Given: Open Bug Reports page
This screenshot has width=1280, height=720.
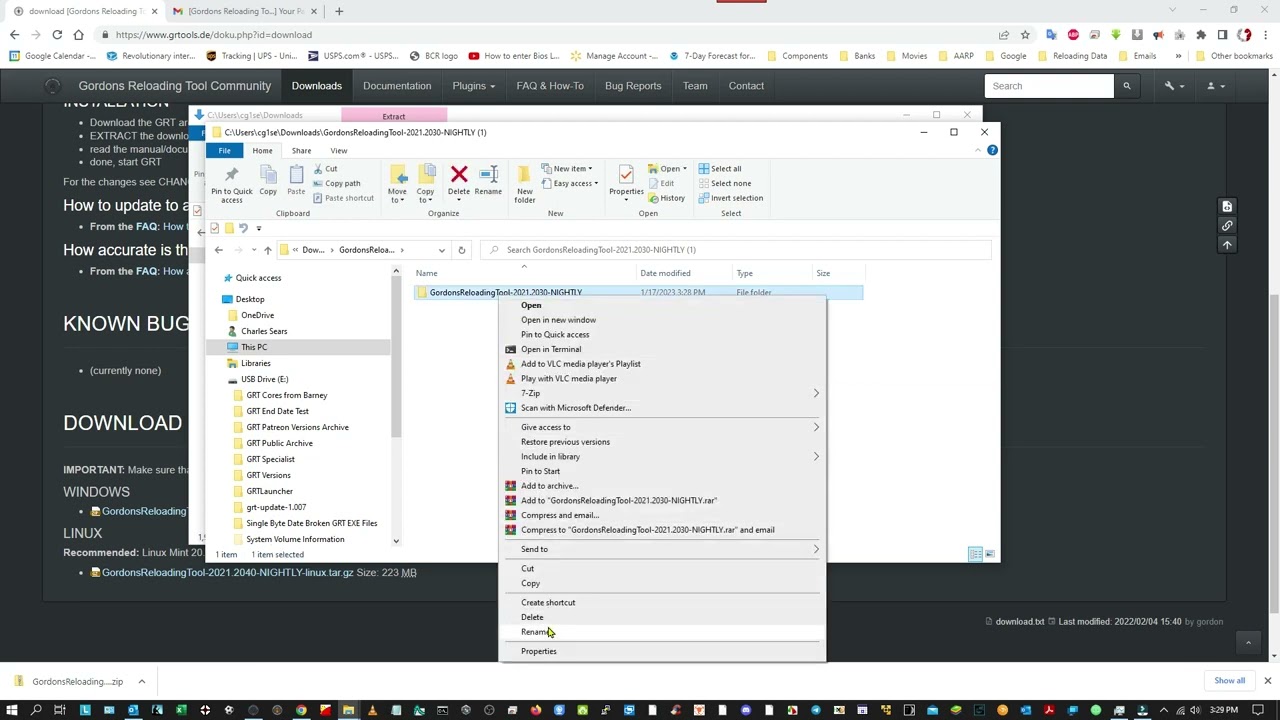Looking at the screenshot, I should point(633,86).
